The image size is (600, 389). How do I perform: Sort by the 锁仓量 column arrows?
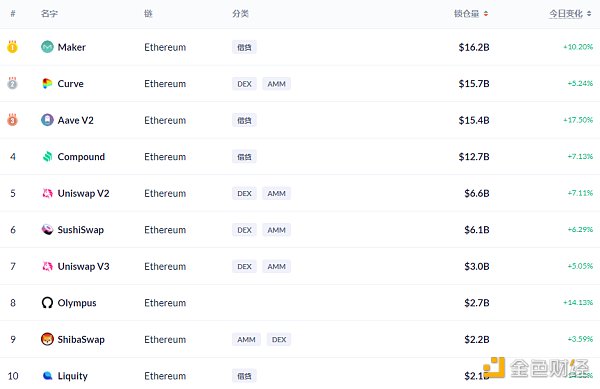click(486, 14)
